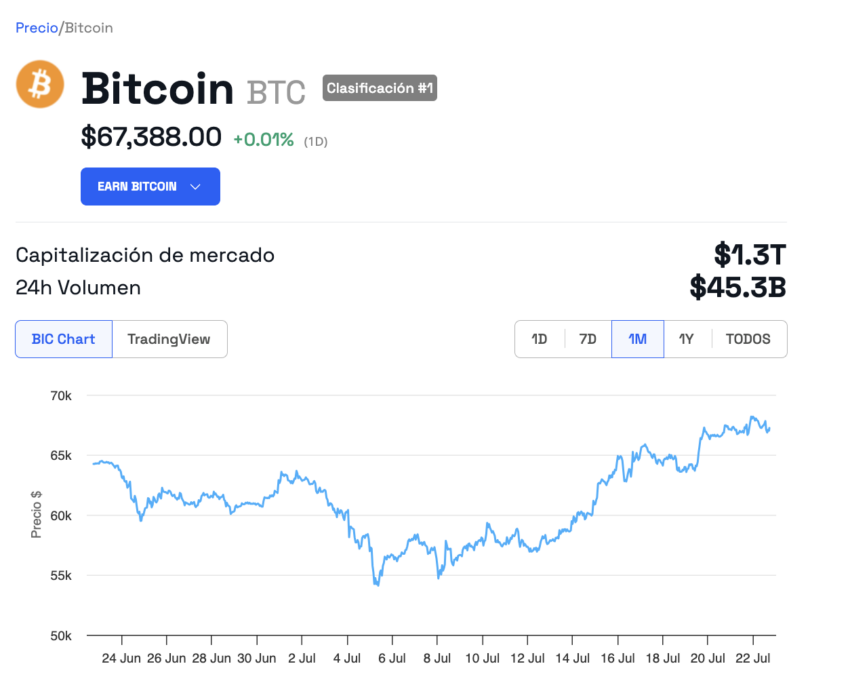Viewport: 850px width, 685px height.
Task: Click the Clasificación #1 rank badge
Action: point(379,88)
